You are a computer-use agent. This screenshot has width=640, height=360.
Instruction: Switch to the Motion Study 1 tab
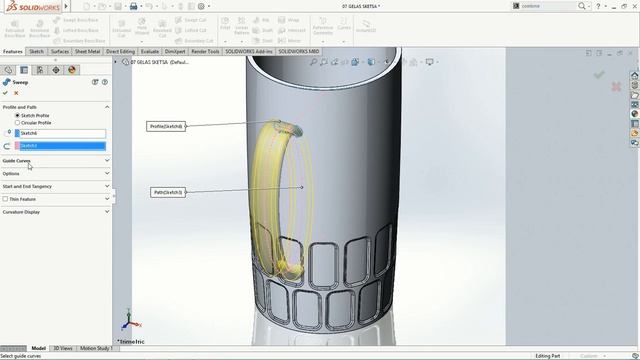96,348
